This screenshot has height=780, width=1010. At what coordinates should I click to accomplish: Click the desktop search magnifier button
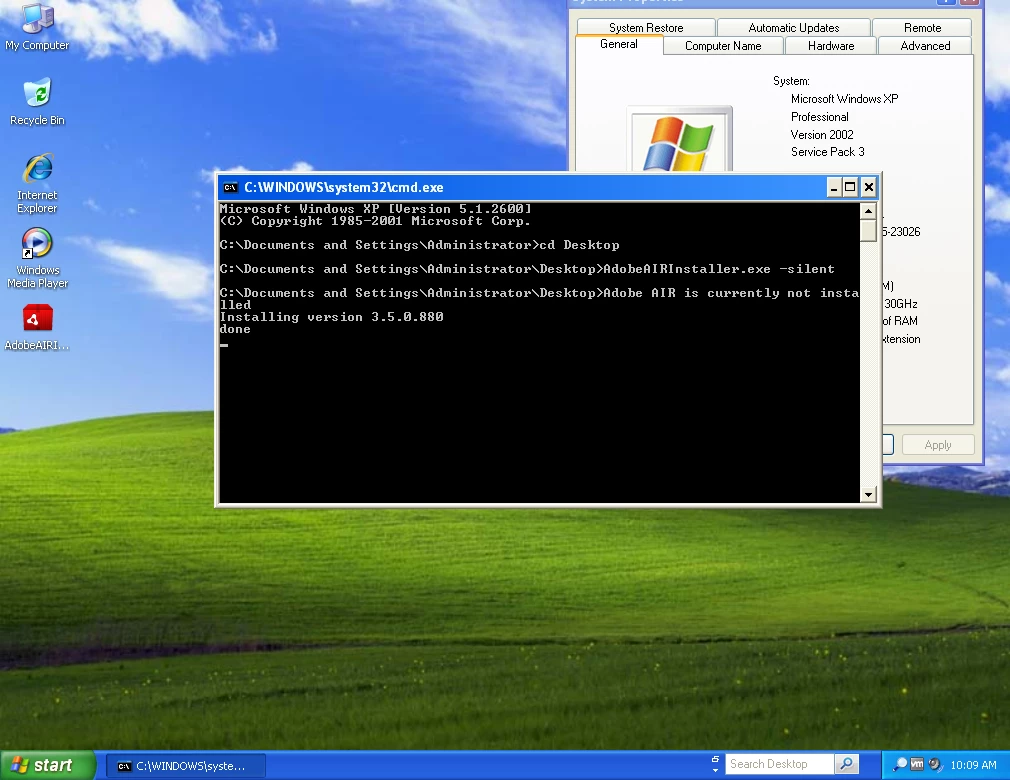(x=846, y=764)
